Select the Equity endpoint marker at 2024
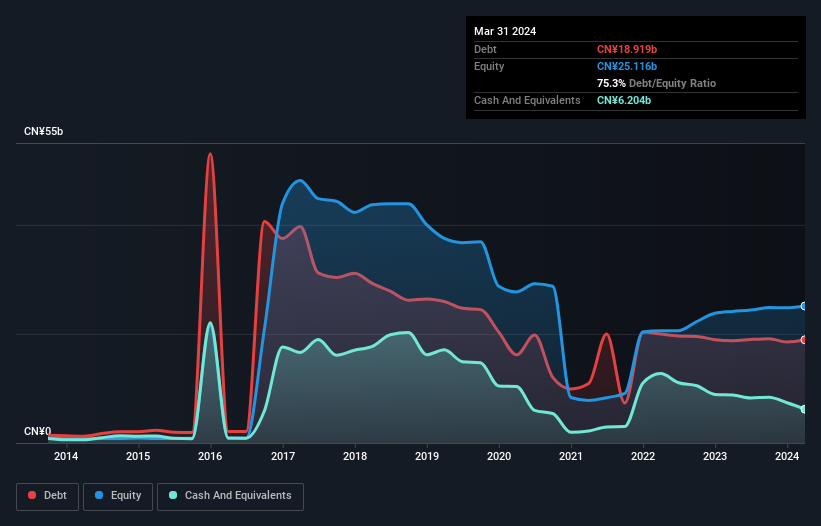This screenshot has height=526, width=821. point(804,306)
